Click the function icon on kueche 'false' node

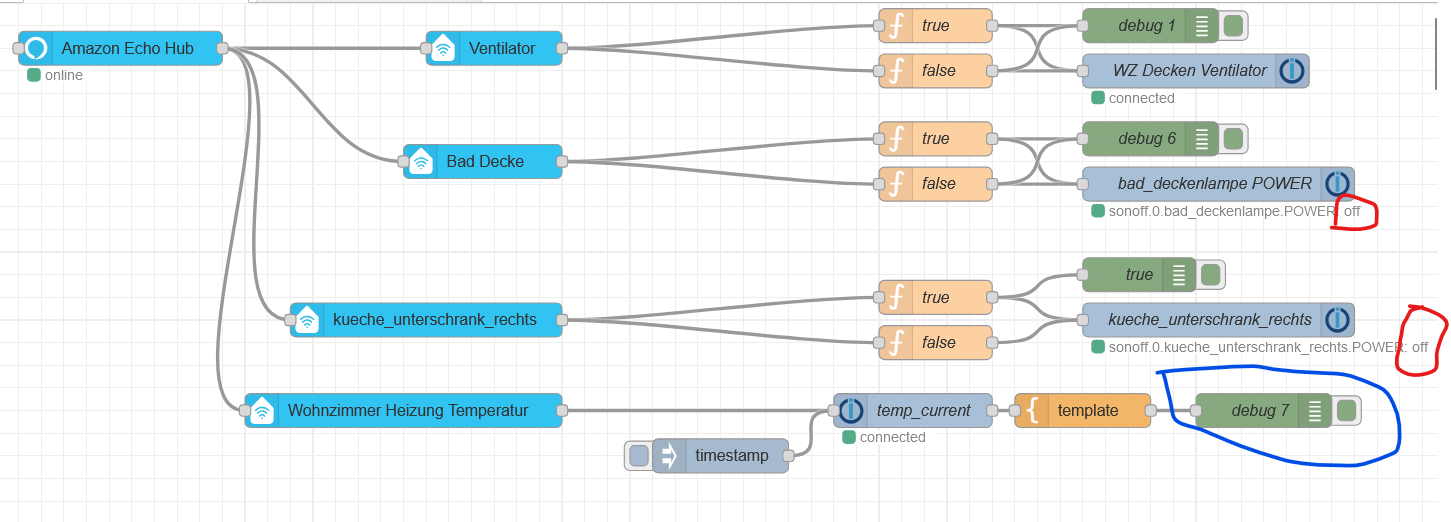(897, 343)
